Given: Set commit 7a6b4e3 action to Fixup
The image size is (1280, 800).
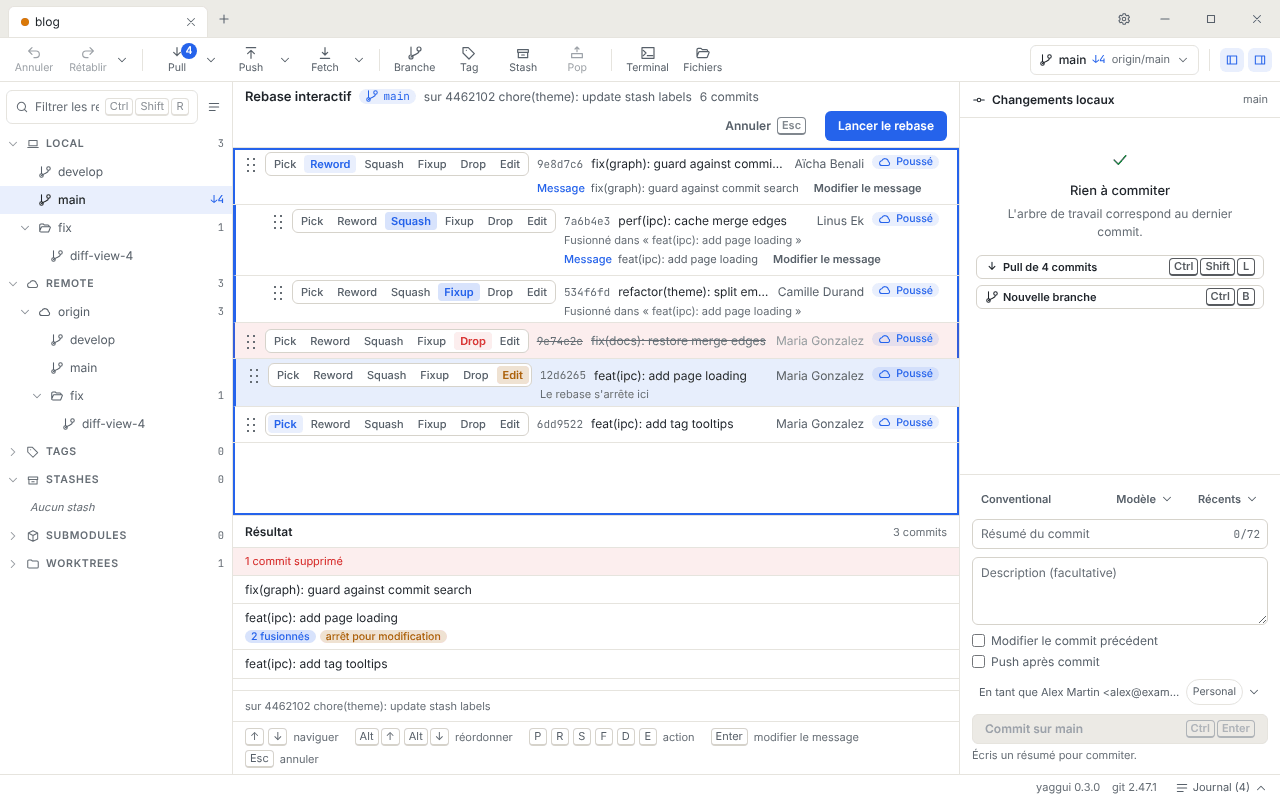Looking at the screenshot, I should pyautogui.click(x=459, y=221).
